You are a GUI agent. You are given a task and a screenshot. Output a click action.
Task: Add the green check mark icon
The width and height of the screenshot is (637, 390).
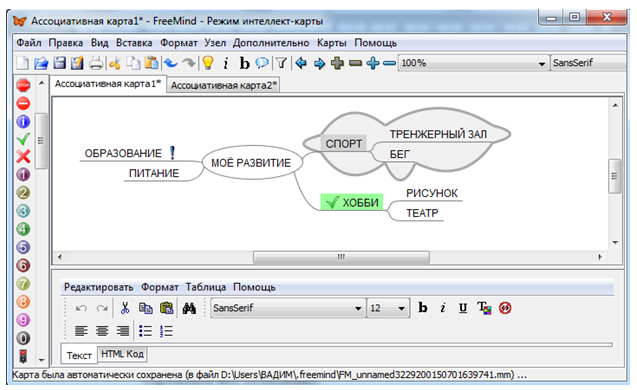pos(23,139)
